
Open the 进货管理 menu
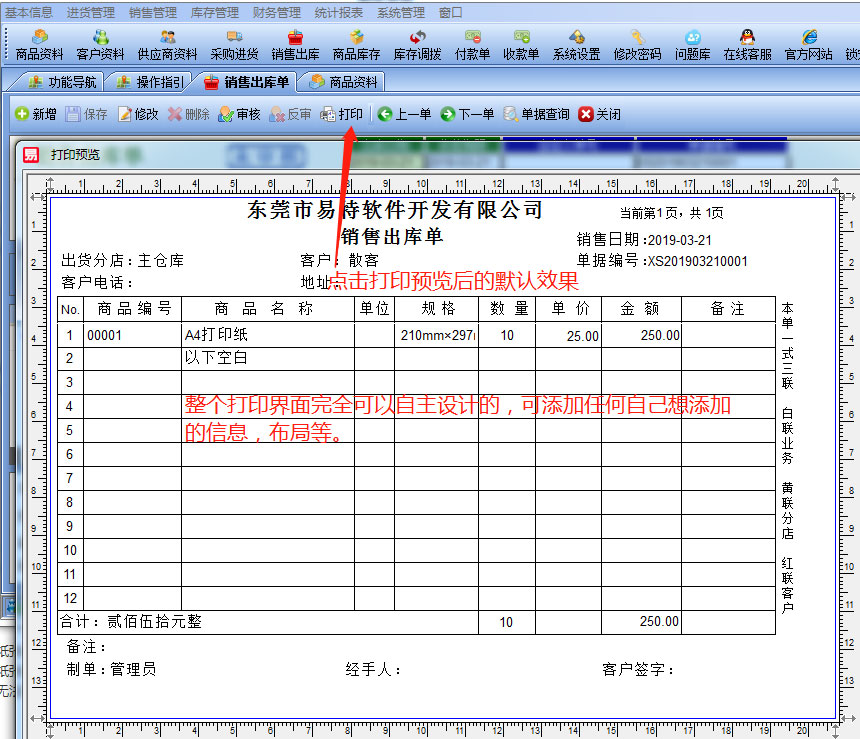(91, 13)
